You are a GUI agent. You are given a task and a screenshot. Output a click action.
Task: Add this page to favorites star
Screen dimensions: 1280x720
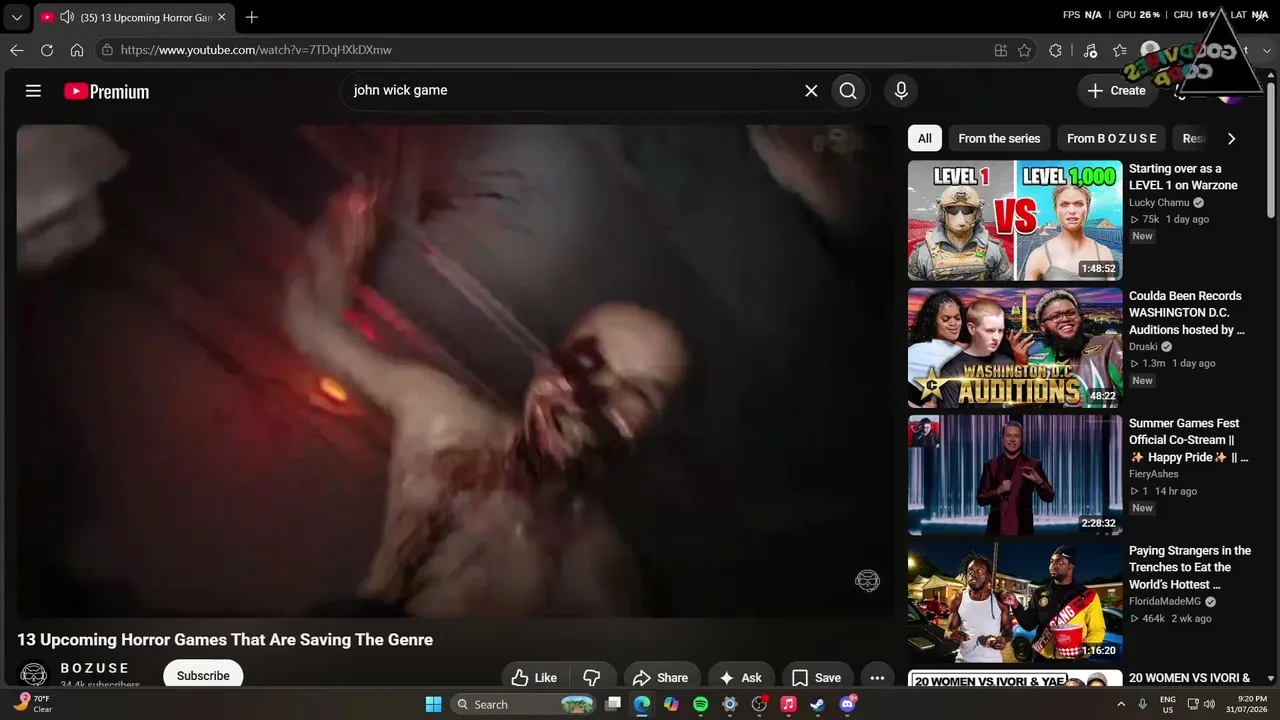1024,50
